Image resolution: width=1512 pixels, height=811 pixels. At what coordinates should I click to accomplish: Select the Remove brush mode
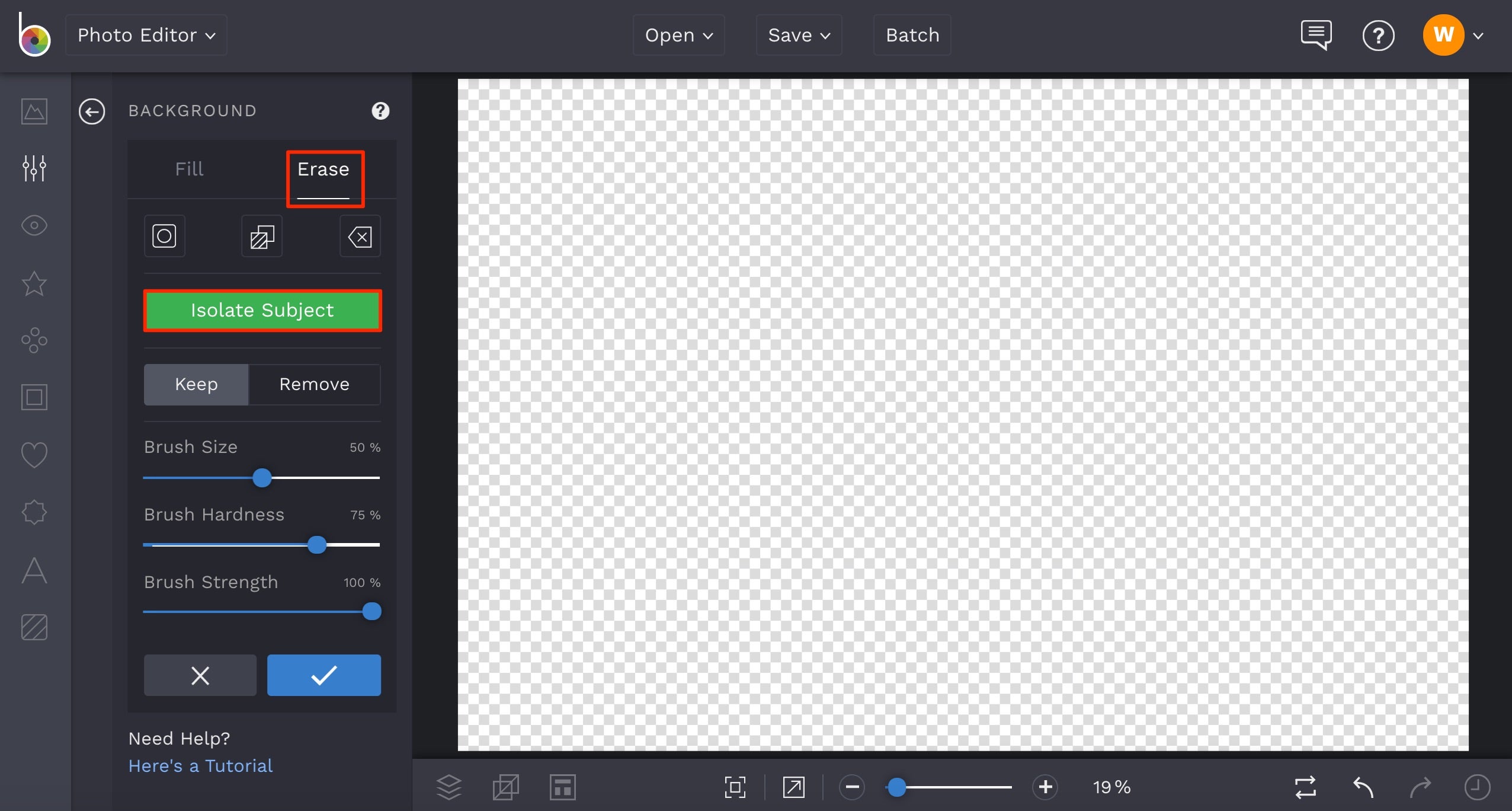click(x=314, y=384)
